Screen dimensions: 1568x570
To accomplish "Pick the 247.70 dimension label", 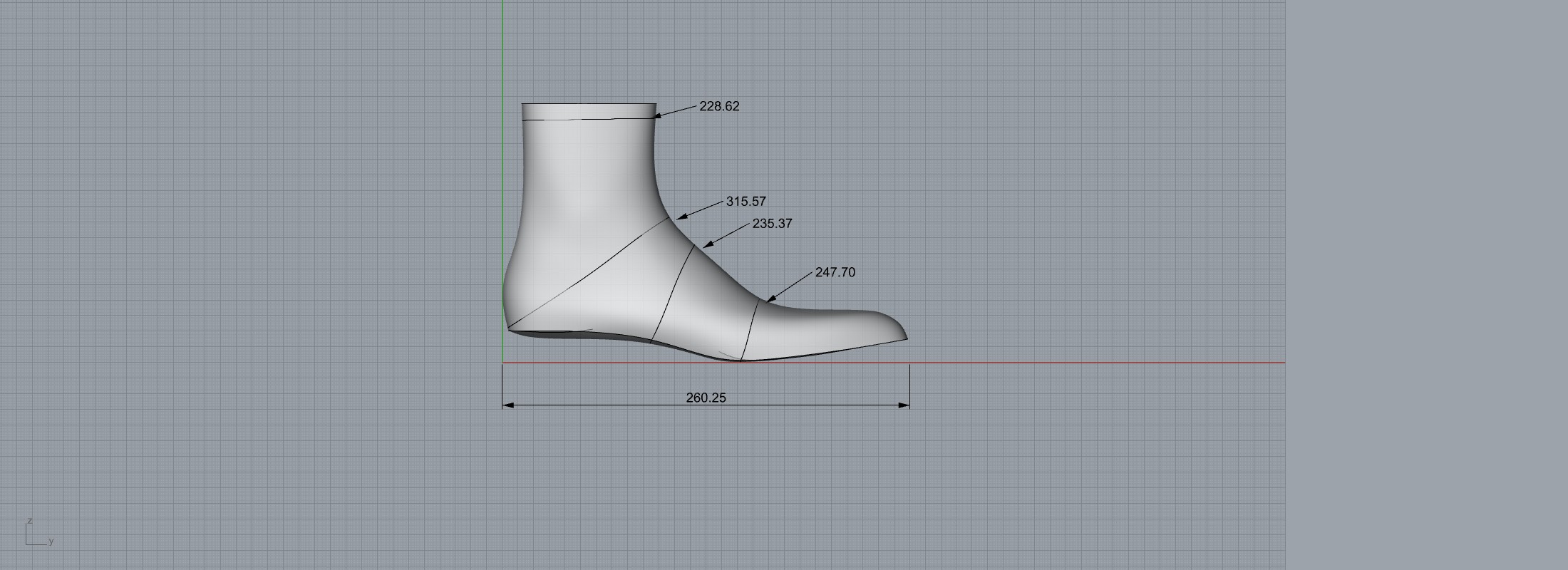I will pos(835,272).
